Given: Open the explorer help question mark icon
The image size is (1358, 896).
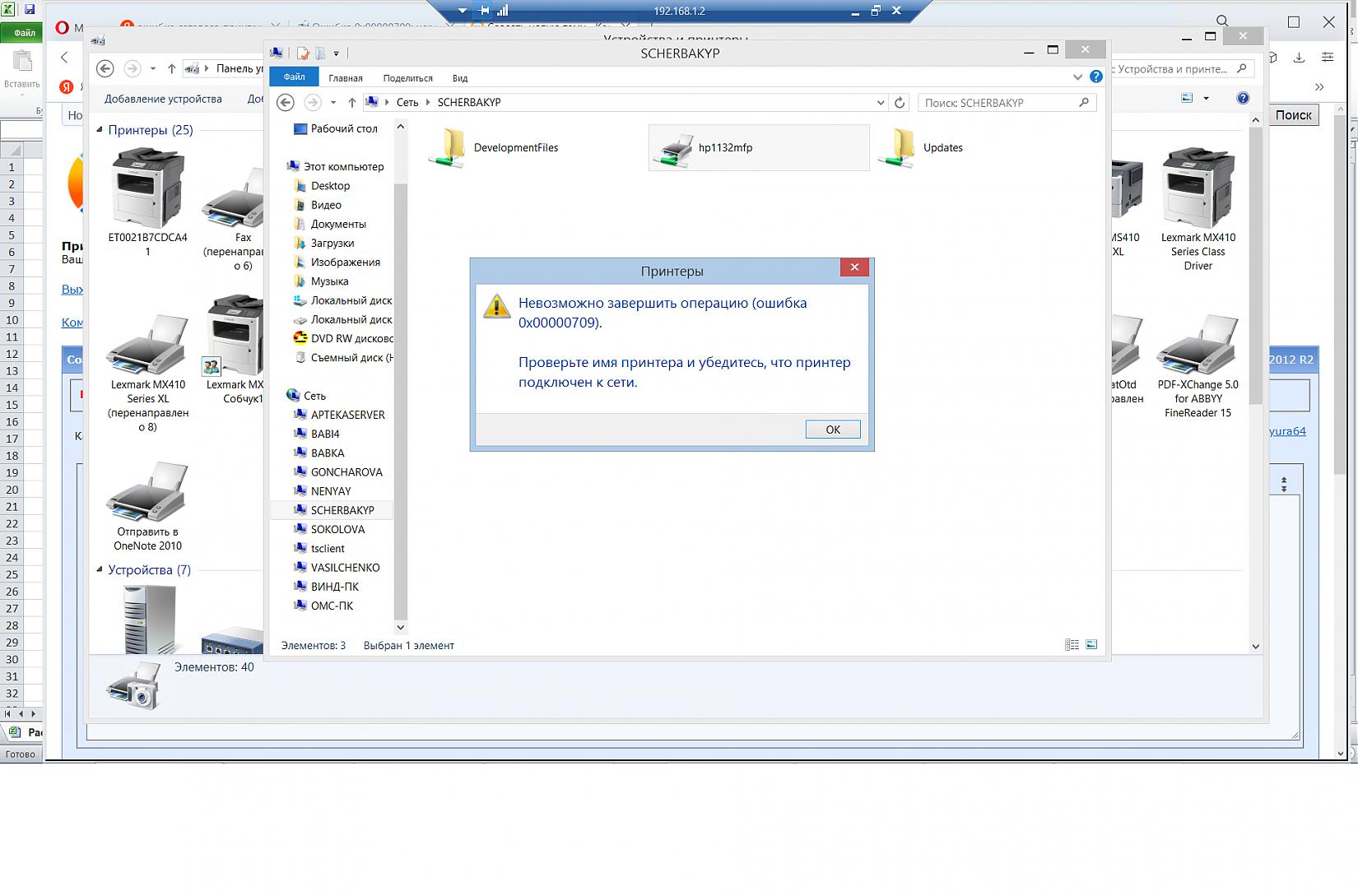Looking at the screenshot, I should [1095, 77].
